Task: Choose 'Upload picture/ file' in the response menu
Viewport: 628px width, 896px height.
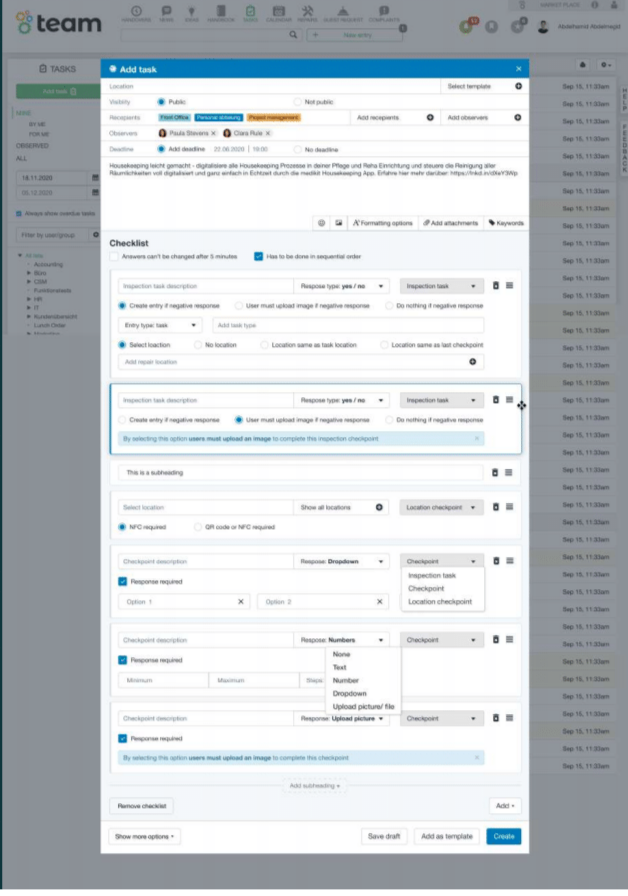Action: coord(363,707)
